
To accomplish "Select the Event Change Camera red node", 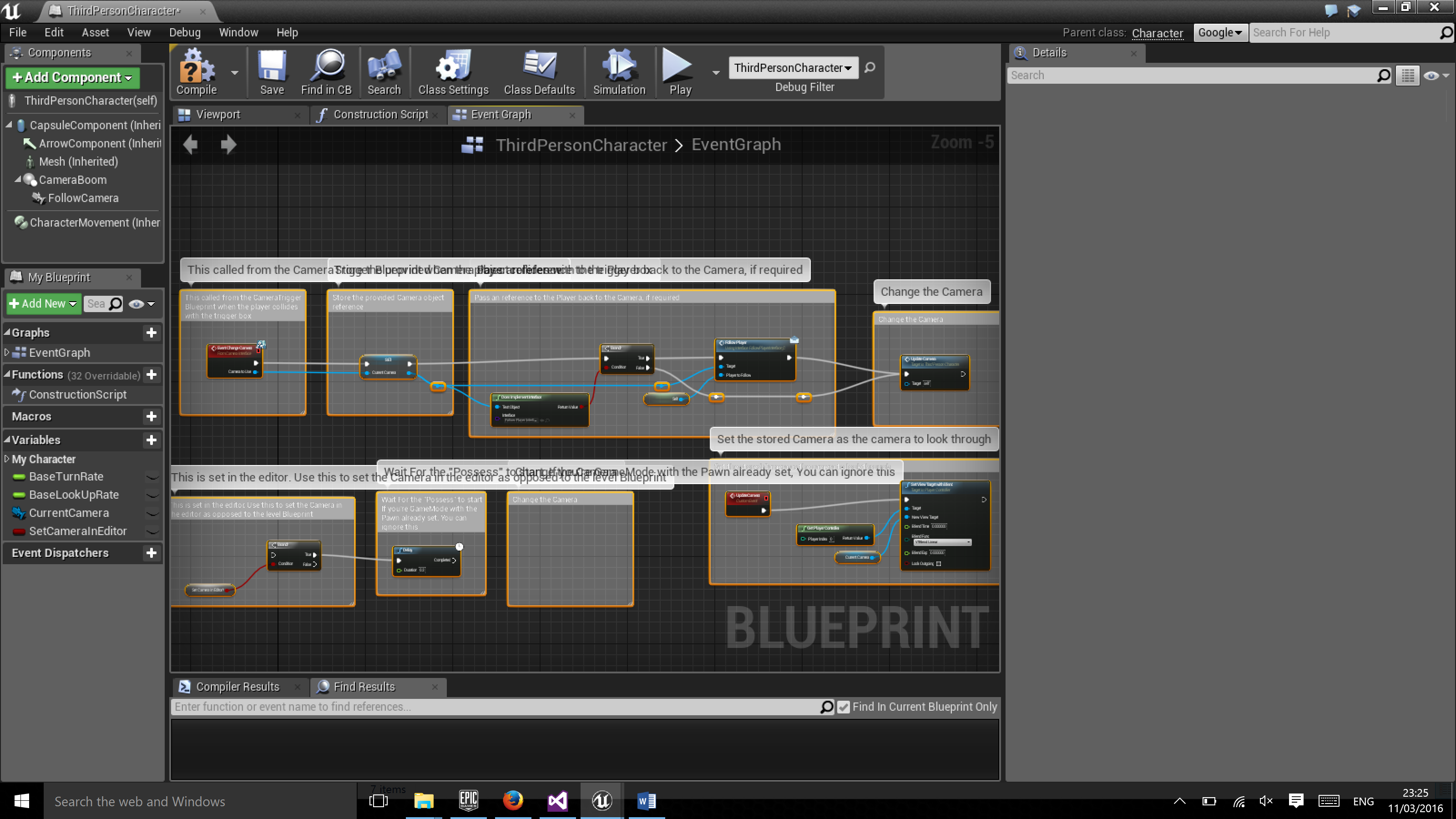I will click(x=235, y=361).
